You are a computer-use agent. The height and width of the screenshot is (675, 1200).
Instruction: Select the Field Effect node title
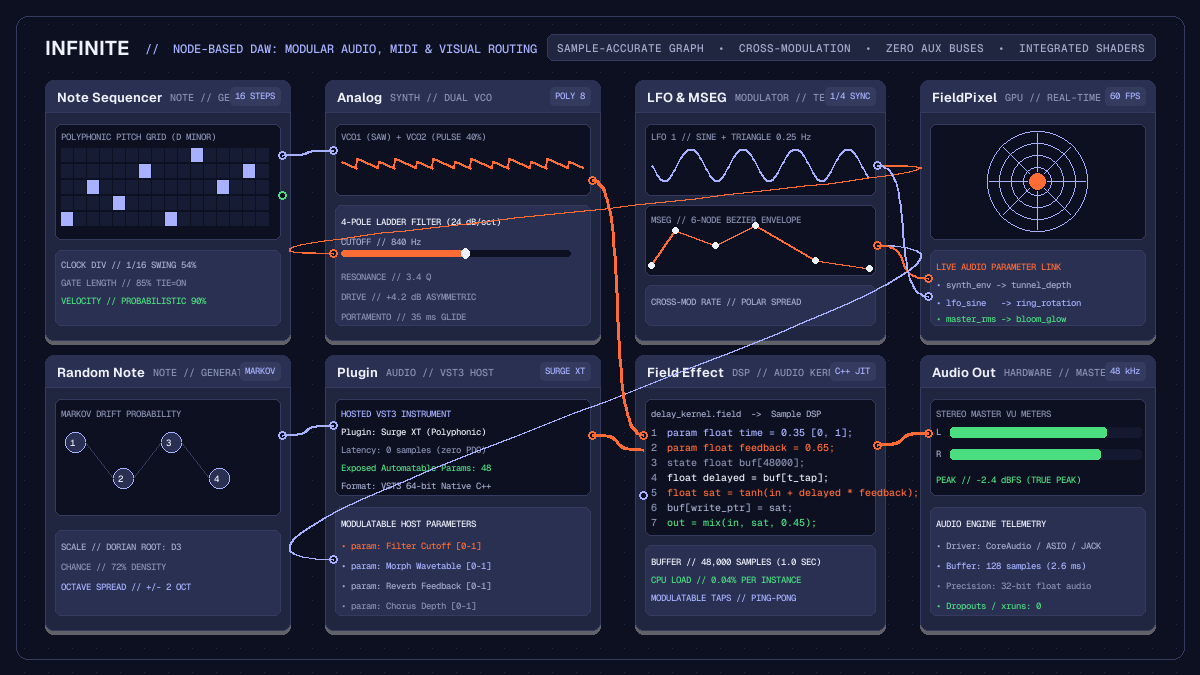click(x=685, y=372)
